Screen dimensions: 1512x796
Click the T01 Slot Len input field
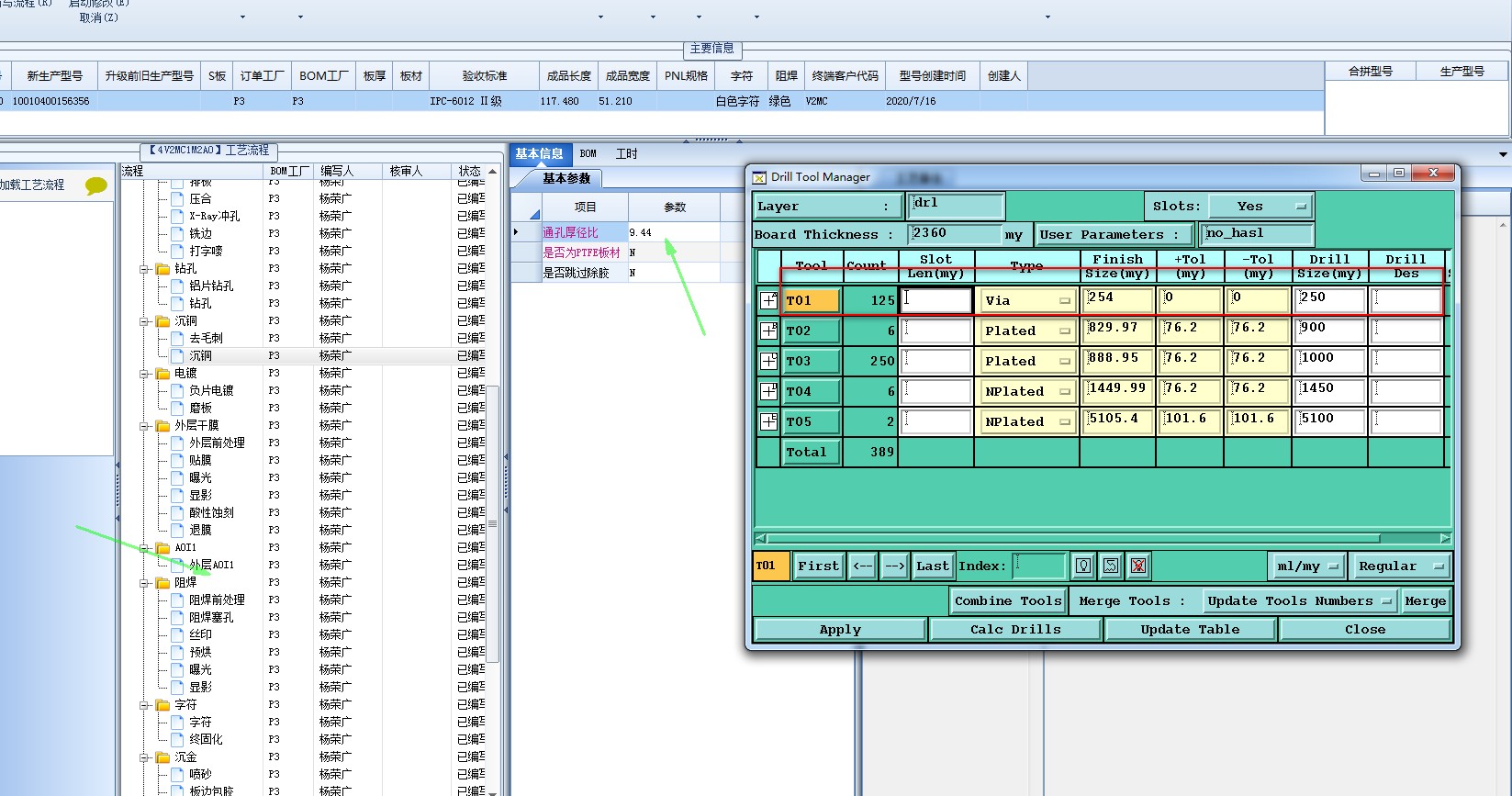pyautogui.click(x=935, y=300)
